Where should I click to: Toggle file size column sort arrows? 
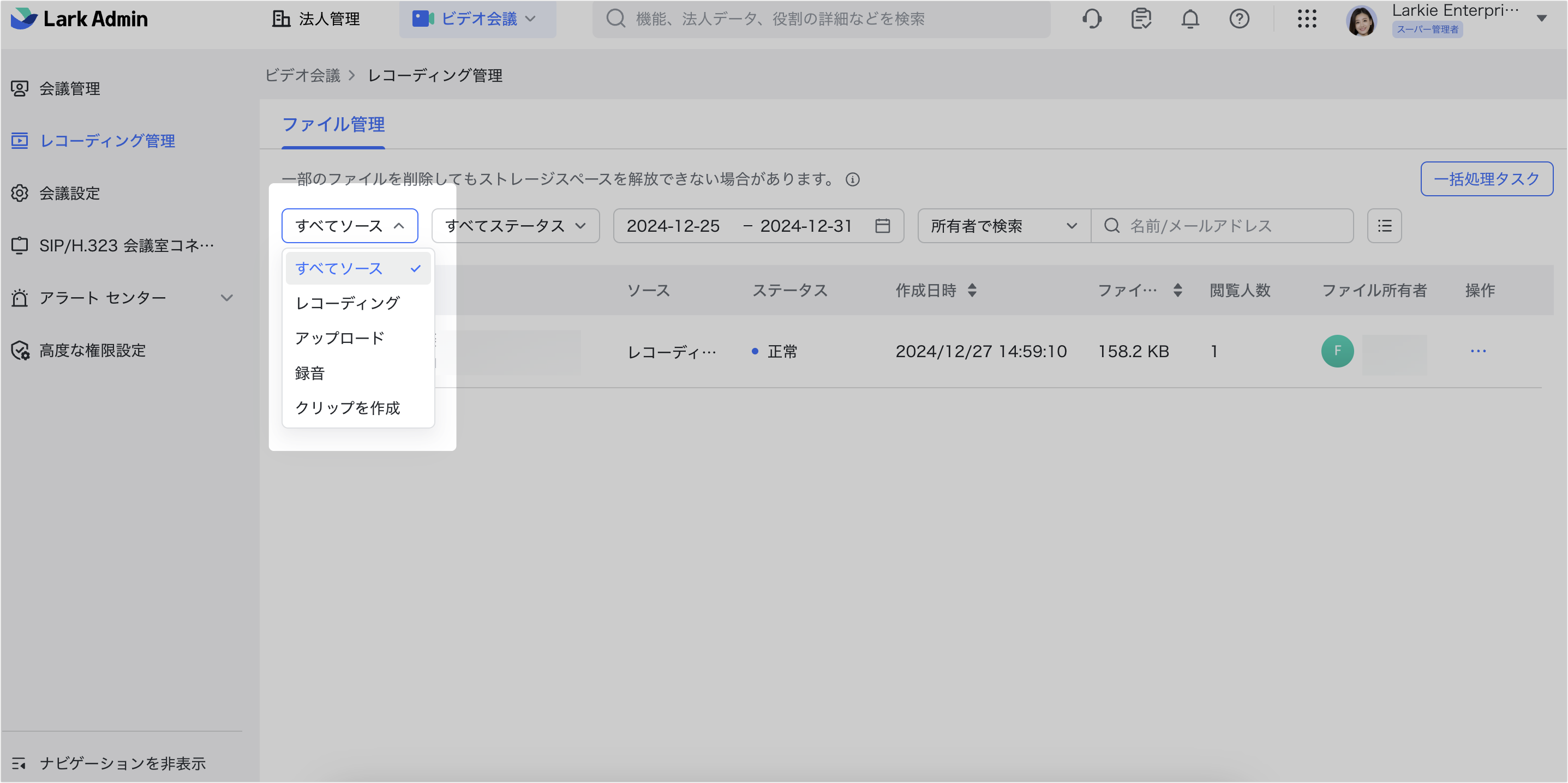[1177, 290]
